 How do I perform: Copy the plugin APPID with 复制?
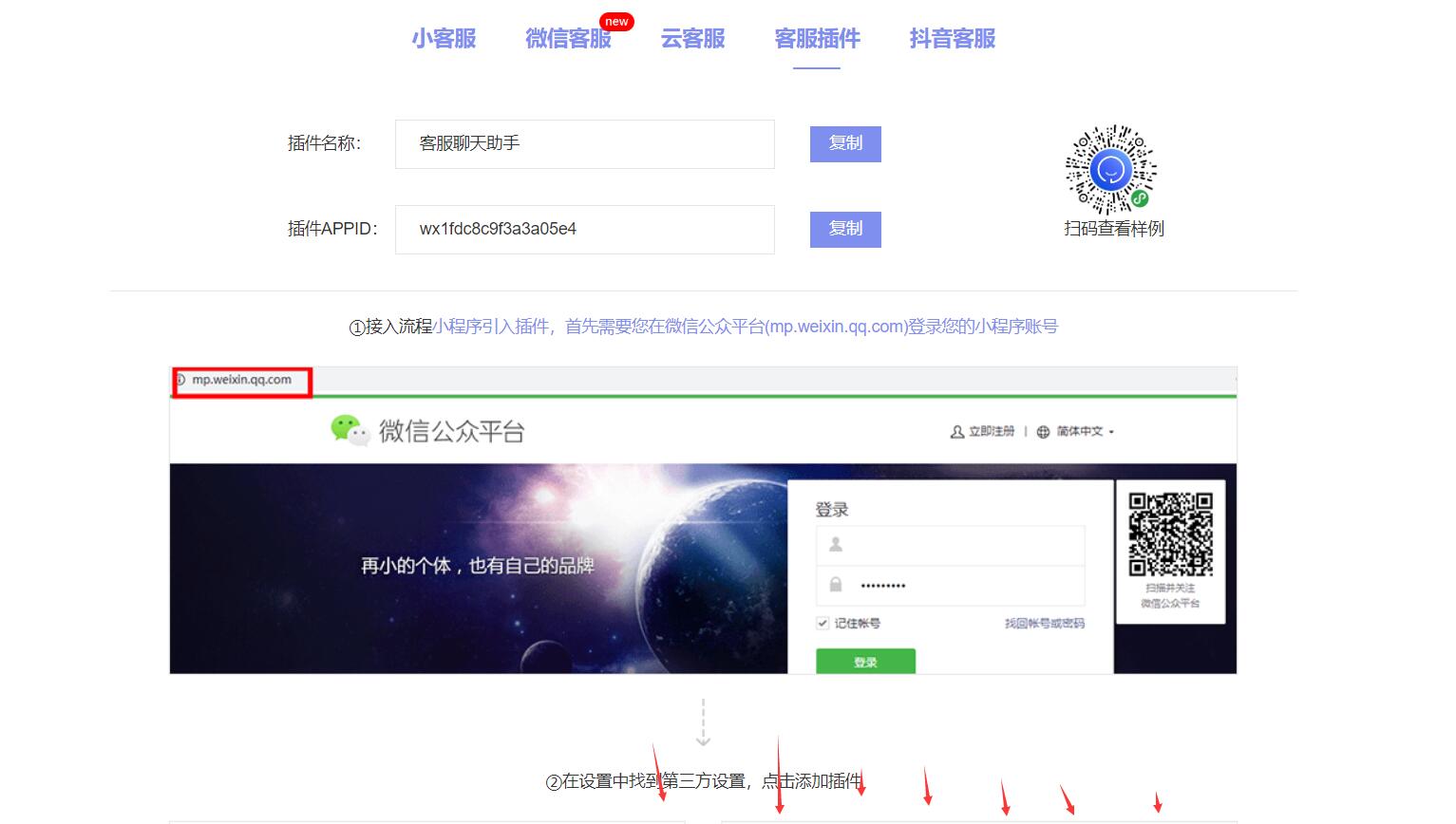(845, 230)
